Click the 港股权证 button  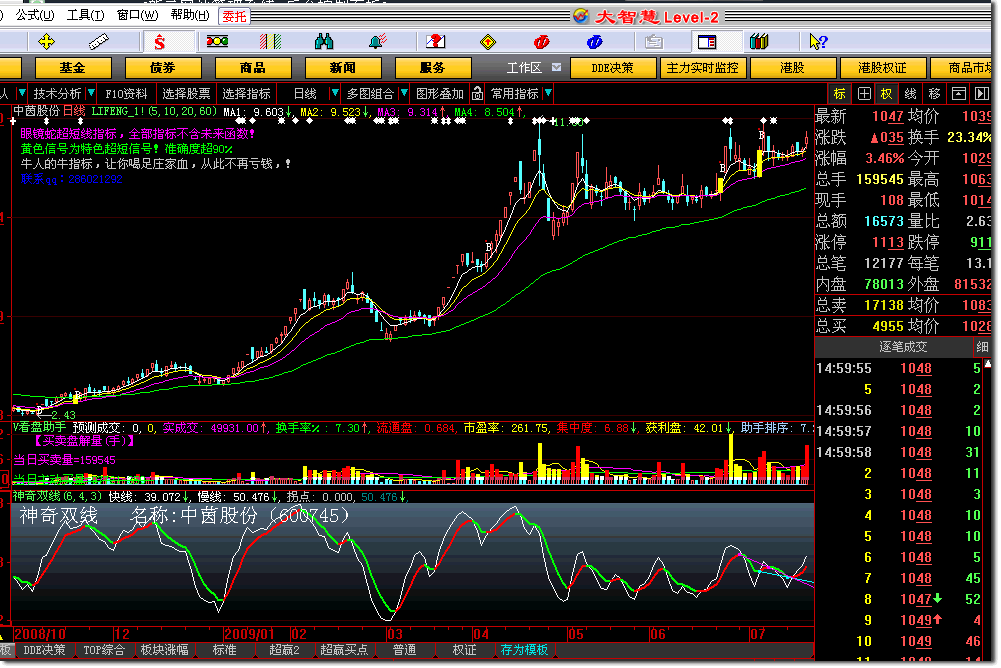pos(883,68)
